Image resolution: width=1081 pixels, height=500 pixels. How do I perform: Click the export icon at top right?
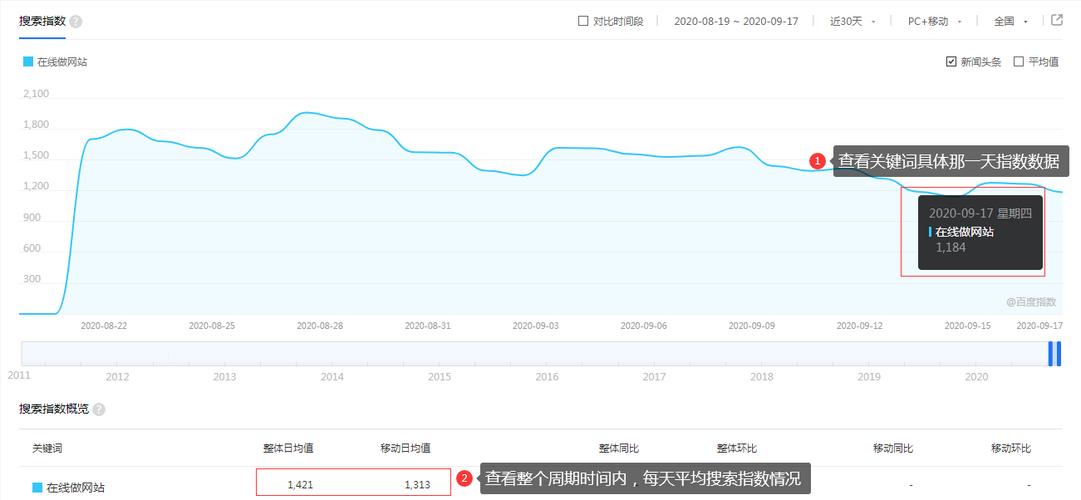1057,20
